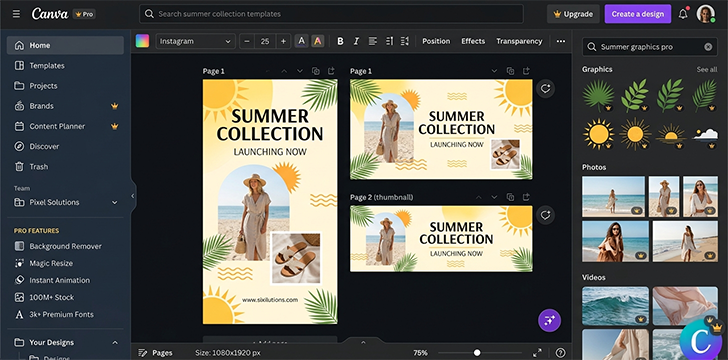Image resolution: width=728 pixels, height=360 pixels.
Task: Click the font size field showing 25
Action: 265,41
